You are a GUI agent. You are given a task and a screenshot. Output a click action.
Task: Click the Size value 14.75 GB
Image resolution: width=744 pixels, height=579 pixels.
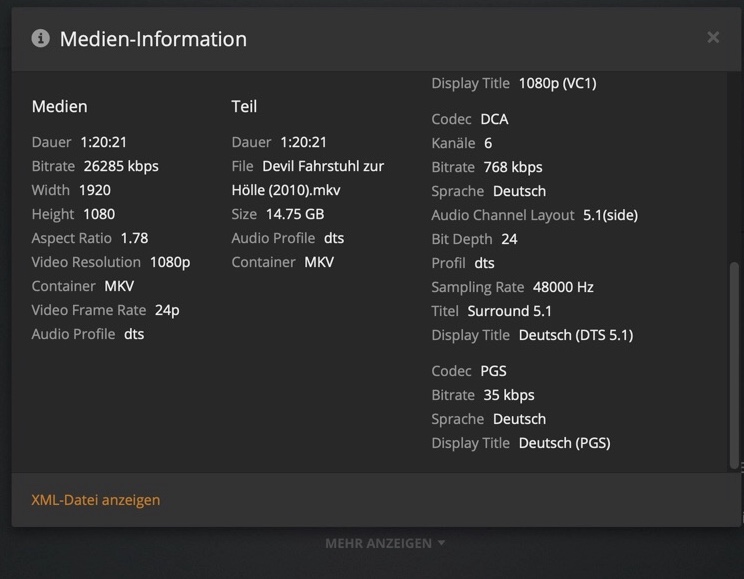294,214
